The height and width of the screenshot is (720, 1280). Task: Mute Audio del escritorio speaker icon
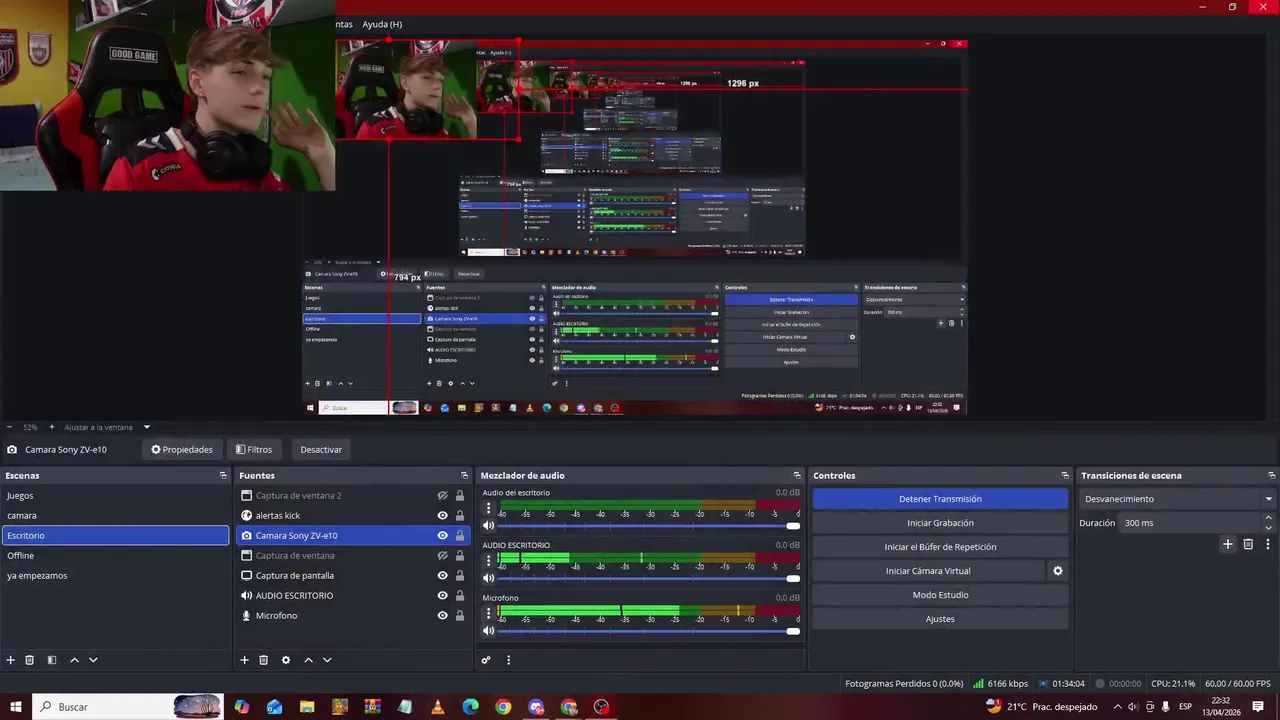coord(489,525)
